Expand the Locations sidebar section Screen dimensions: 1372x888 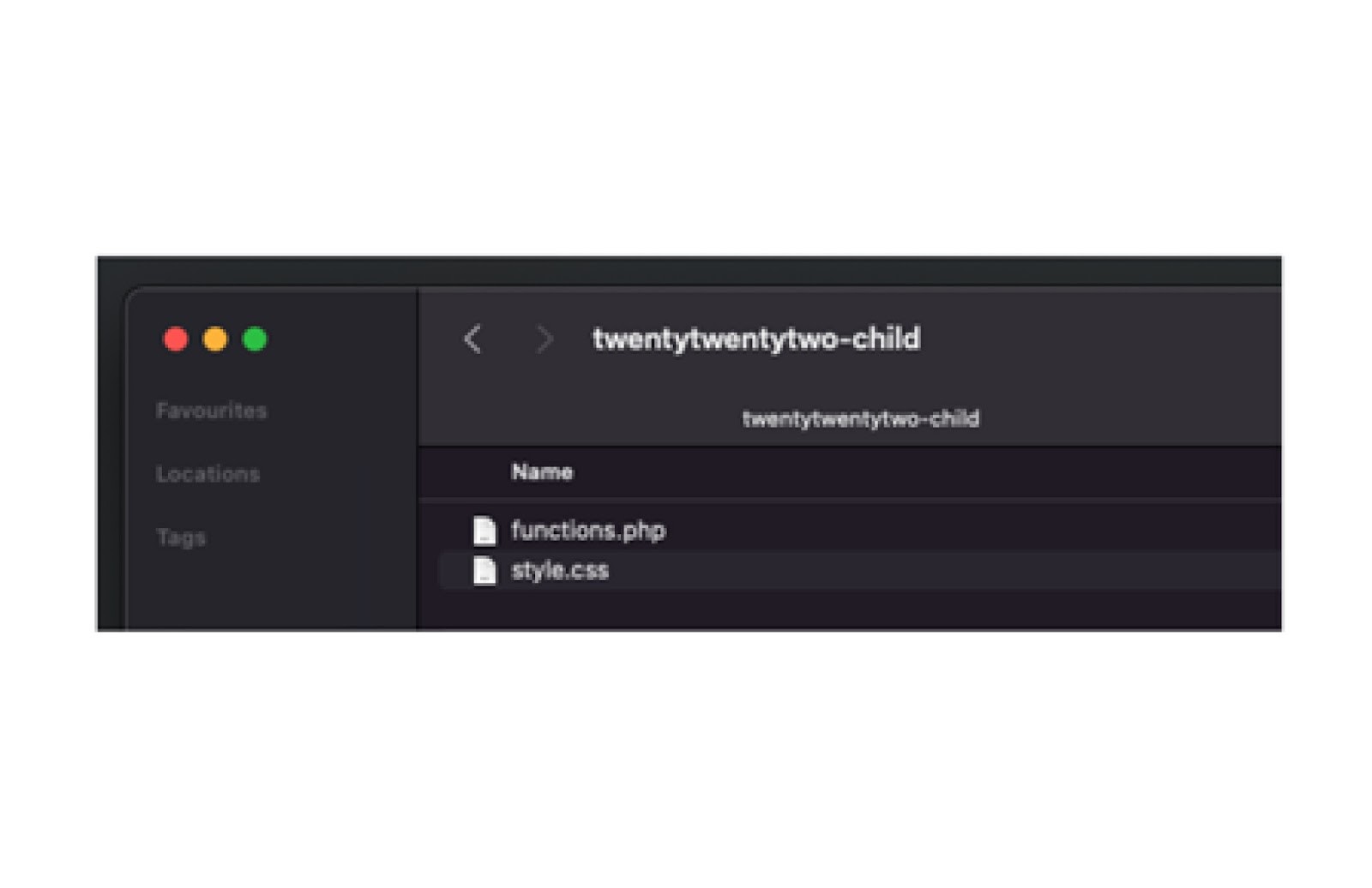208,474
